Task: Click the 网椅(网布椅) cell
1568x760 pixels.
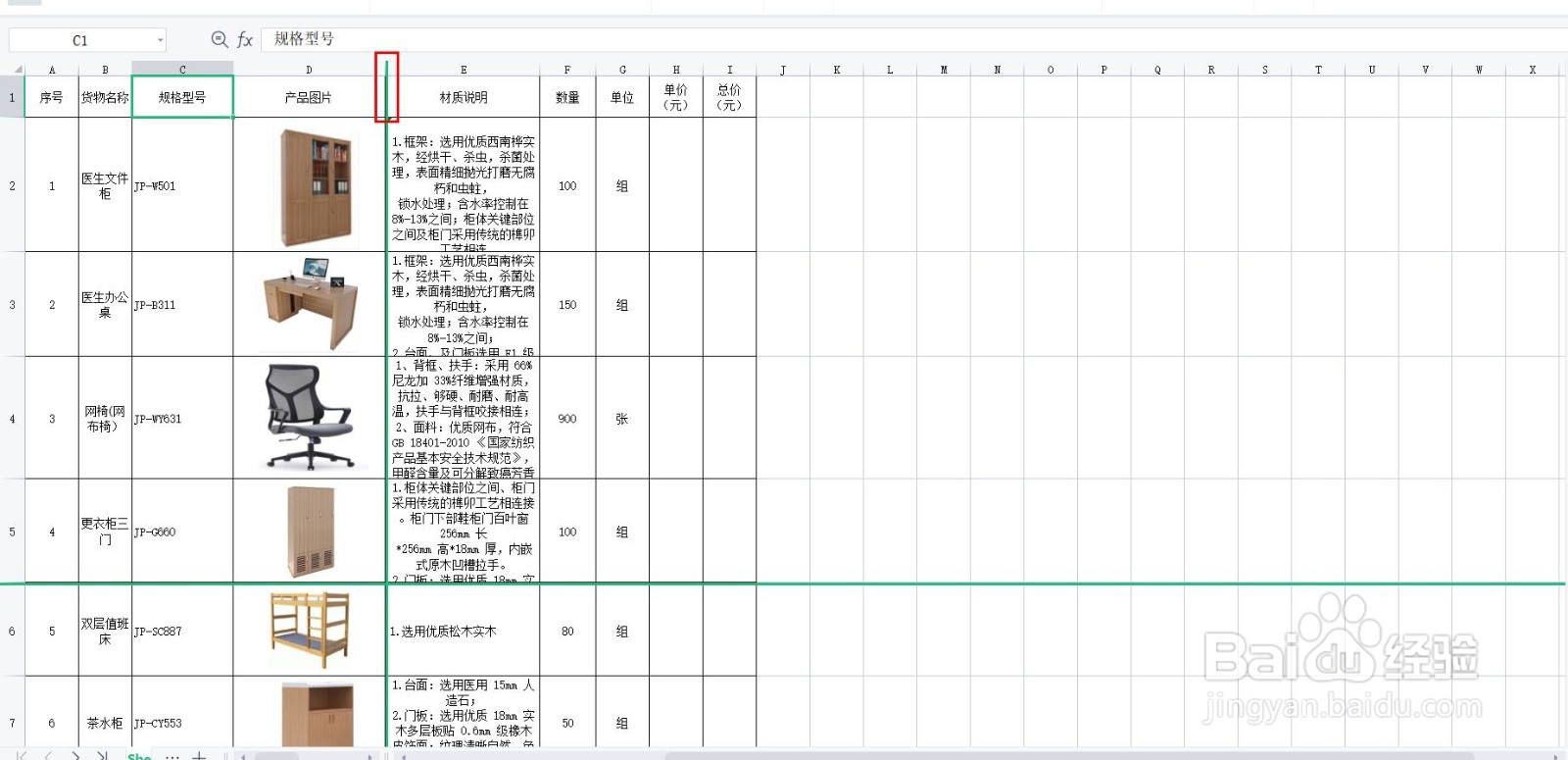Action: tap(105, 419)
